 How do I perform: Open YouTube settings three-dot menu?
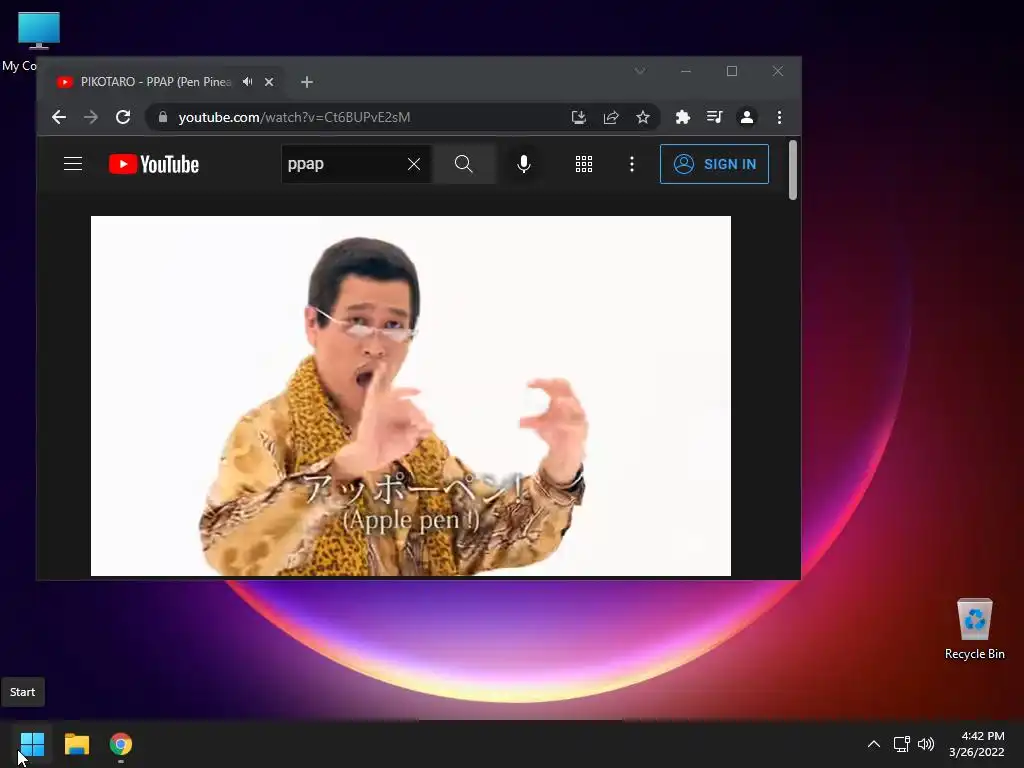(632, 164)
